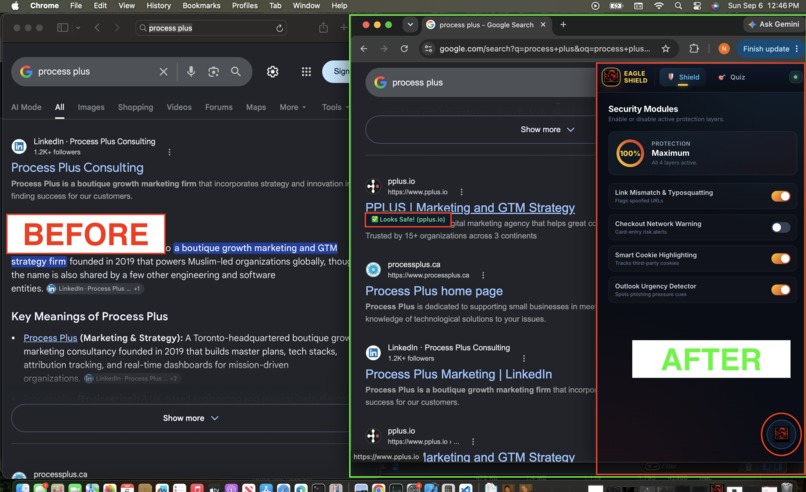Turn off Smart Cookie Highlighting toggle

tap(780, 258)
